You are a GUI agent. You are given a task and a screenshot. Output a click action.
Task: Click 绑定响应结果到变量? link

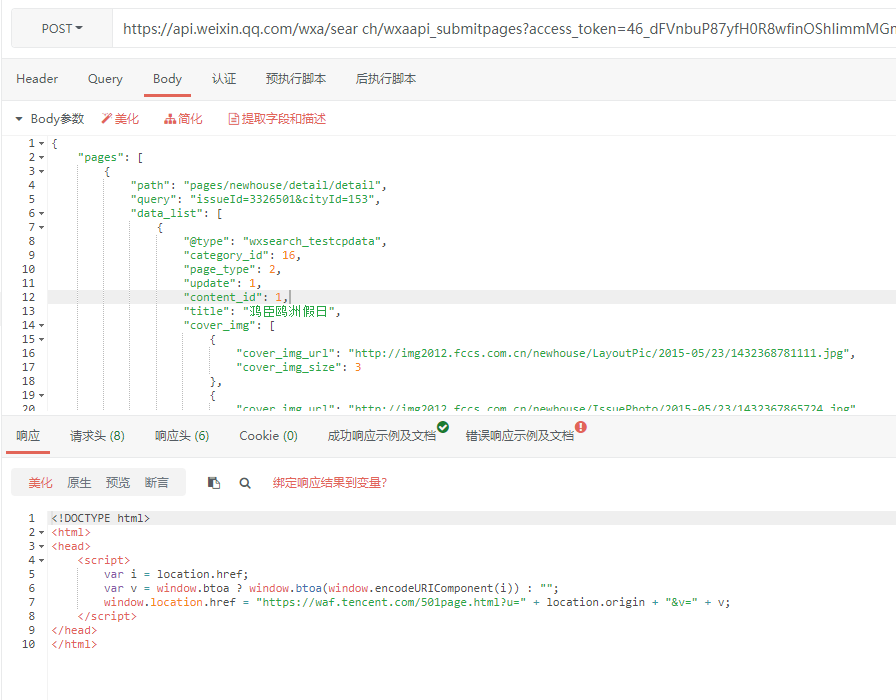point(330,483)
